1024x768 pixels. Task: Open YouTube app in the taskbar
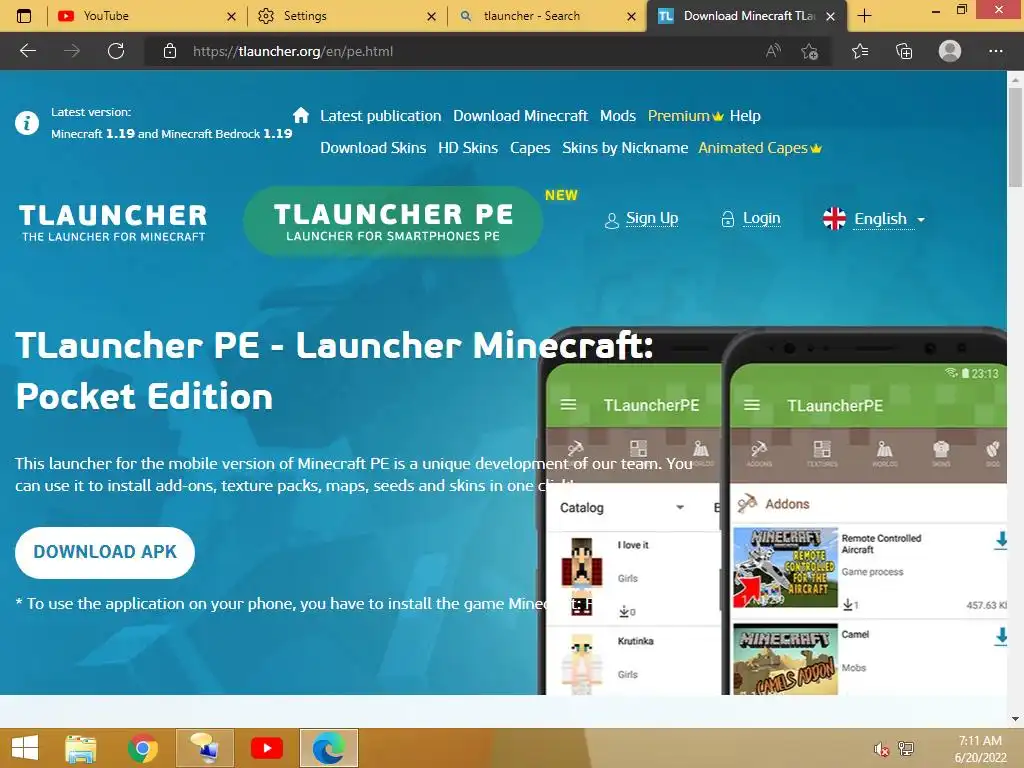click(x=266, y=748)
